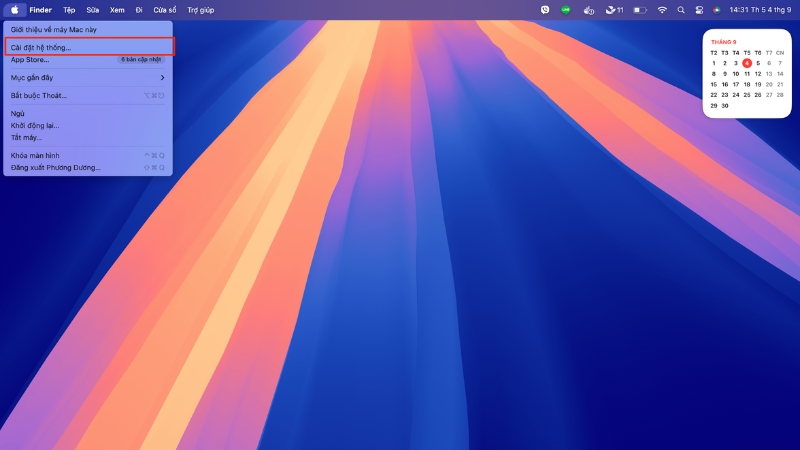Click the colorful icon beside the clock

(716, 9)
